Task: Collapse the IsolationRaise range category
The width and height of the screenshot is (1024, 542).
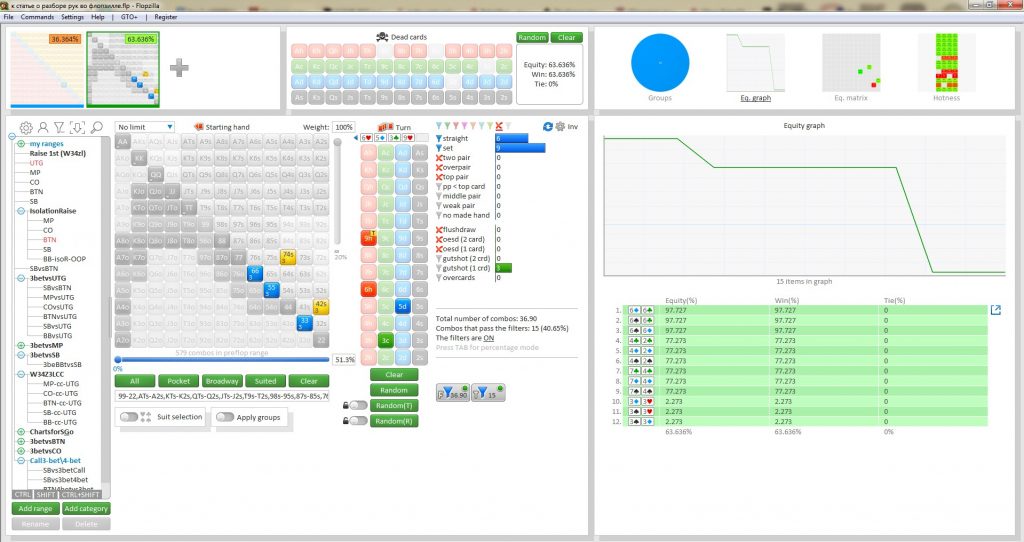Action: tap(21, 211)
